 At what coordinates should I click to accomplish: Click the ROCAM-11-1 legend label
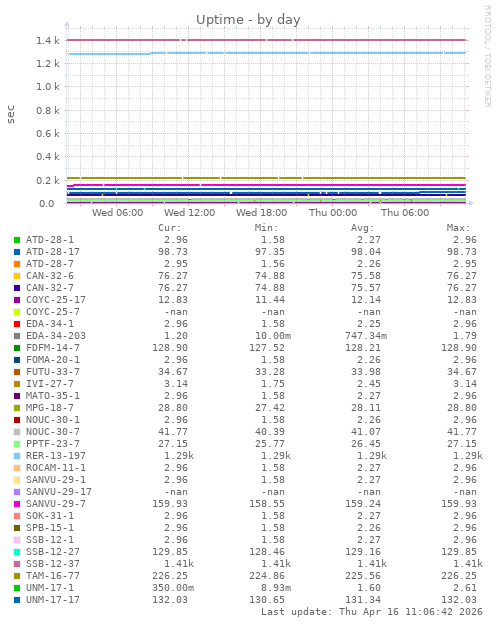[56, 468]
